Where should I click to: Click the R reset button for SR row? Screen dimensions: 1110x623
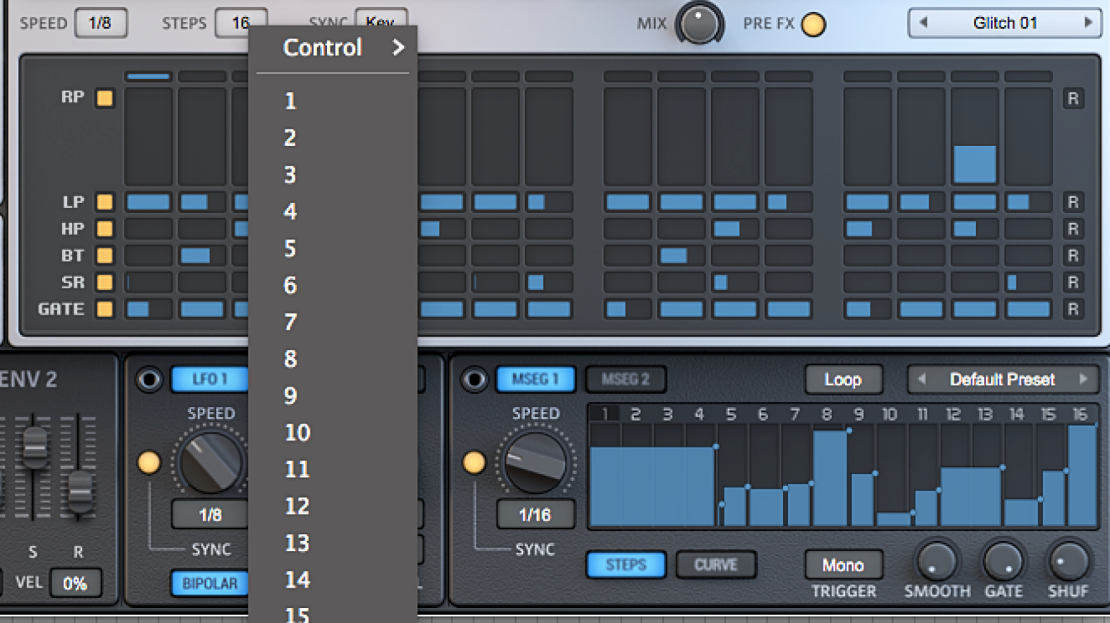click(x=1073, y=282)
